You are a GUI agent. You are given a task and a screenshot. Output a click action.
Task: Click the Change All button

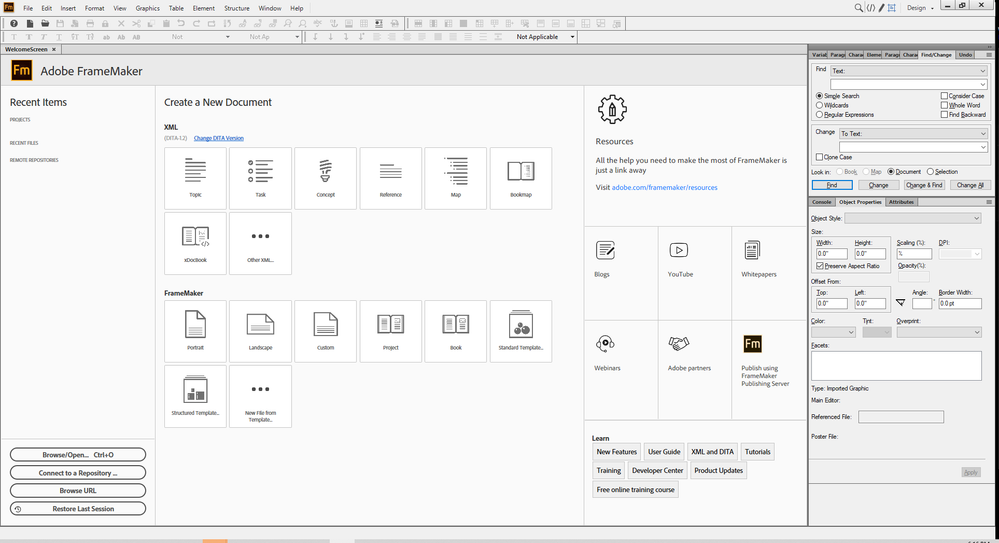pos(970,185)
